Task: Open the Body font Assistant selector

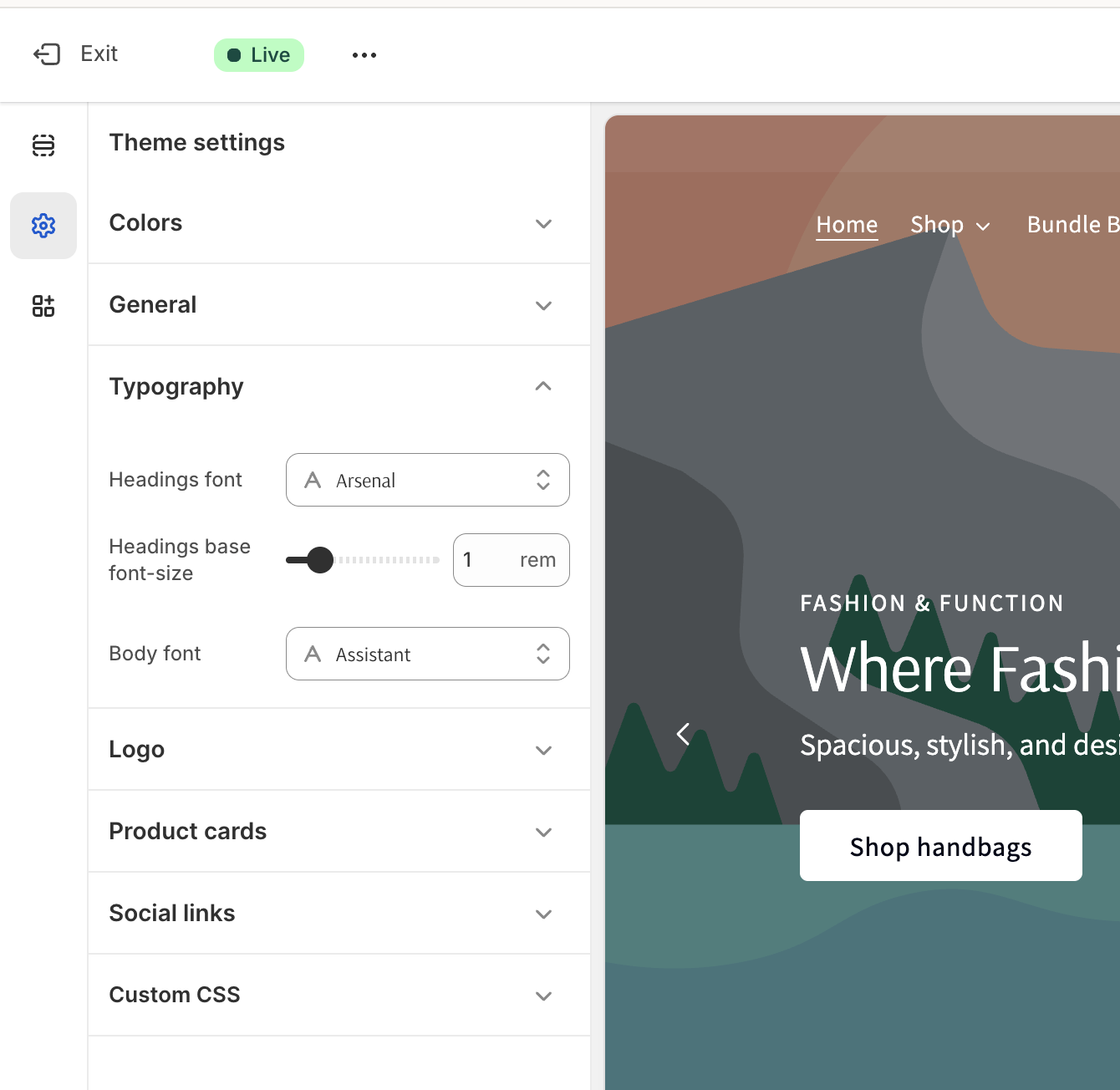Action: coord(427,654)
